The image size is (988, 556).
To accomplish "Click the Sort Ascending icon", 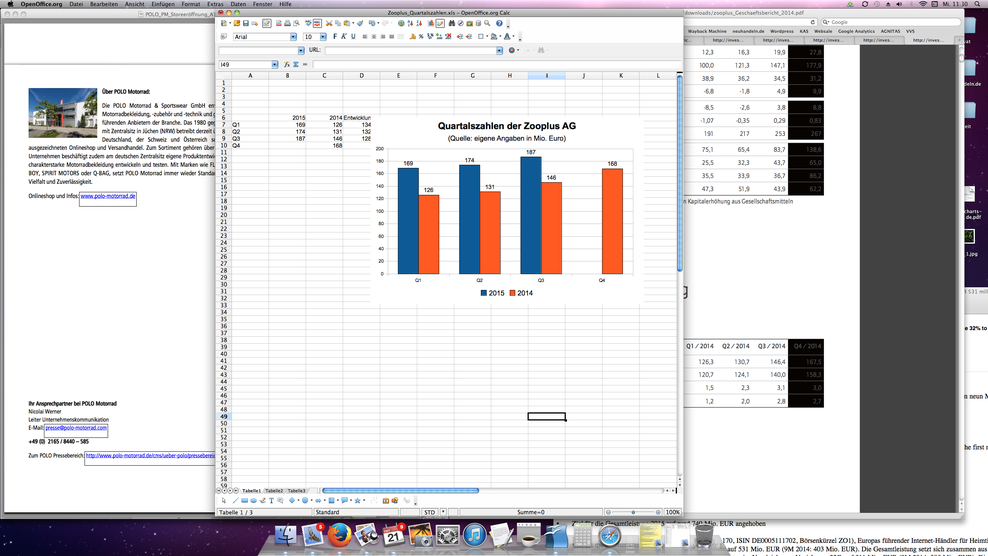I will 410,23.
